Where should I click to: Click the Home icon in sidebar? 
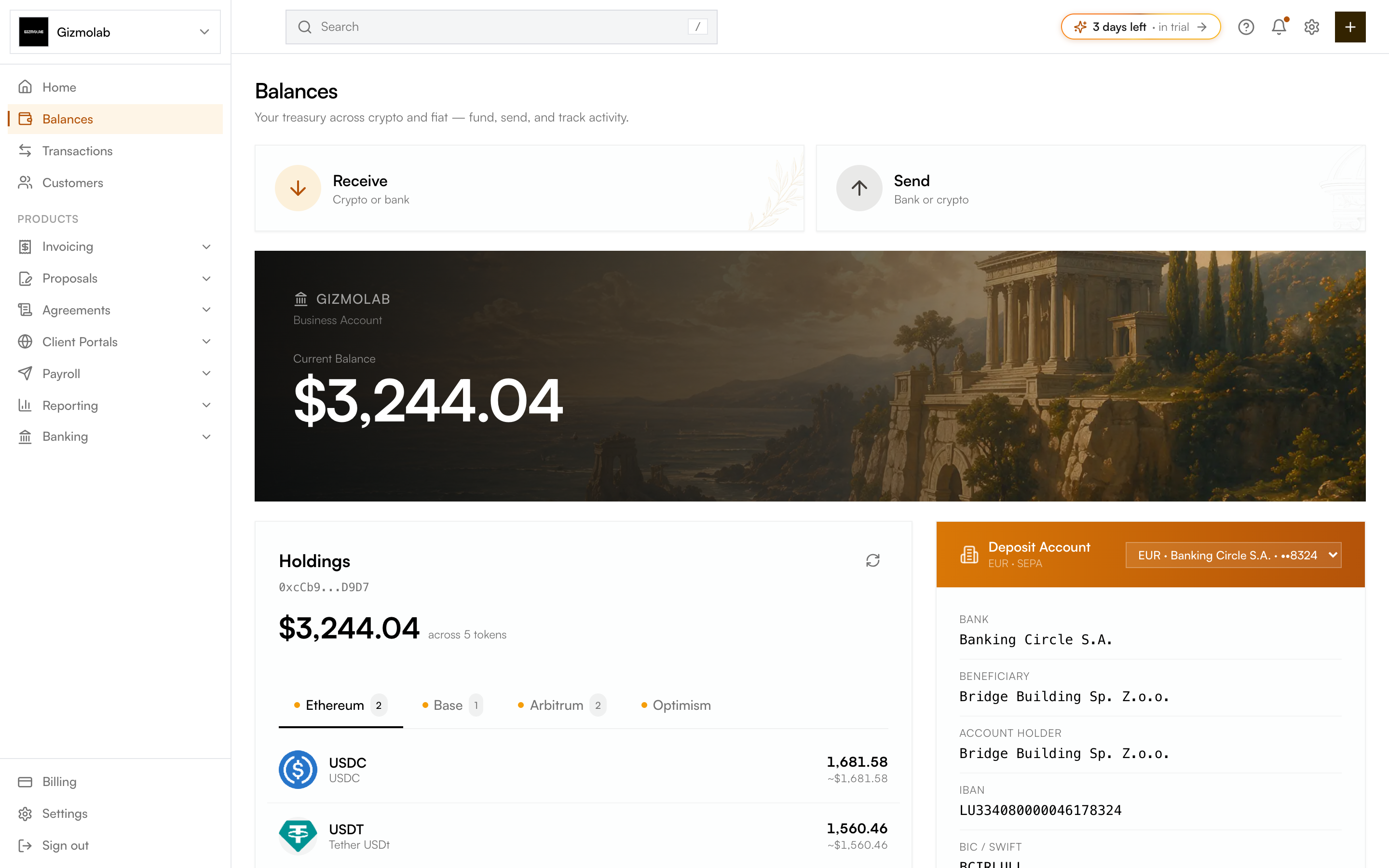pyautogui.click(x=25, y=87)
